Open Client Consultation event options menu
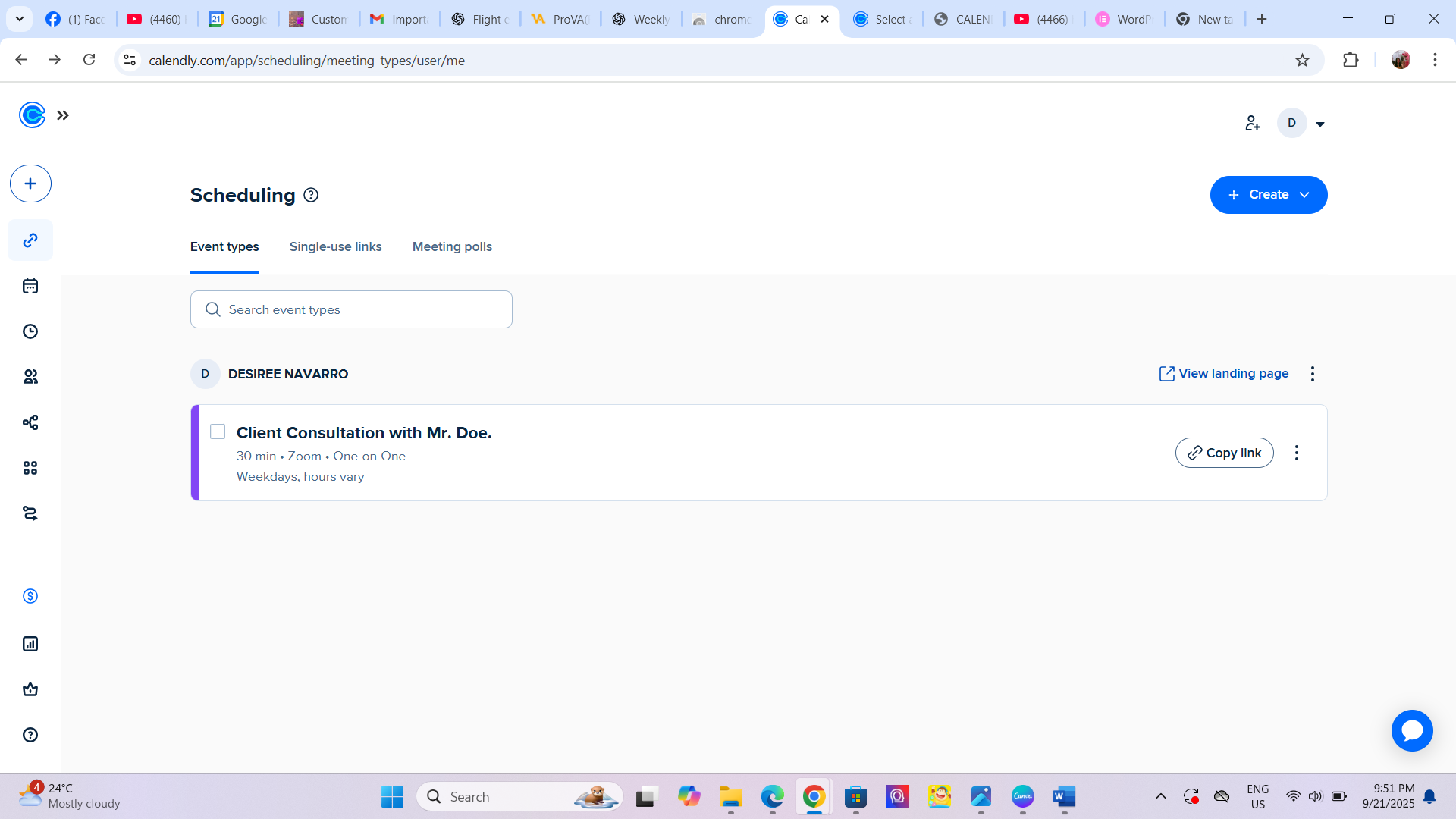The image size is (1456, 819). point(1296,453)
